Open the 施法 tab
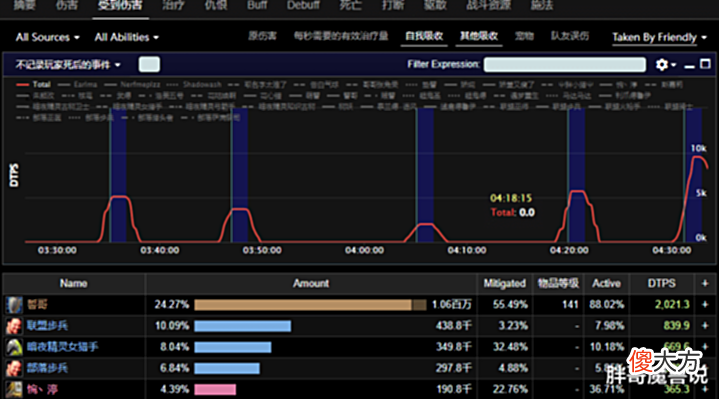Viewport: 719px width, 399px height. tap(542, 6)
